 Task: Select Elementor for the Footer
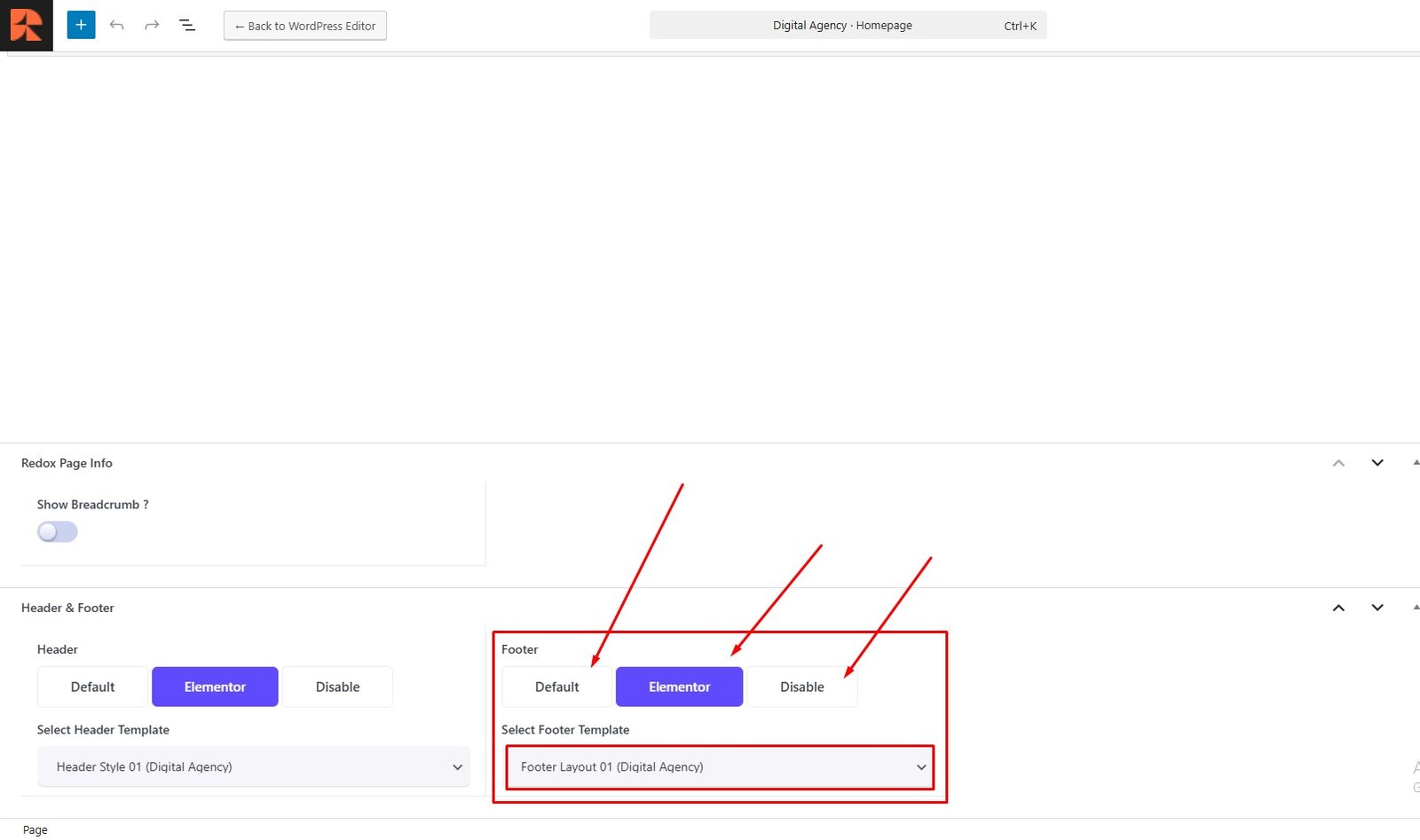(679, 687)
